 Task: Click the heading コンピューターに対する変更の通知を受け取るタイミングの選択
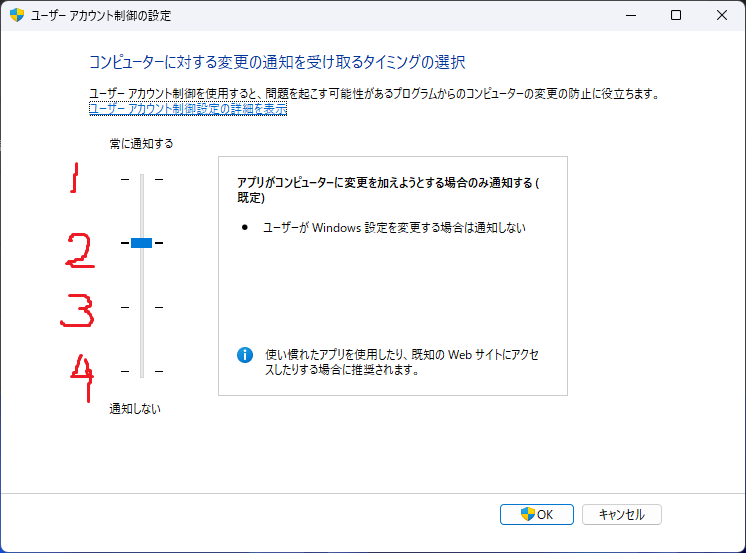pyautogui.click(x=277, y=62)
